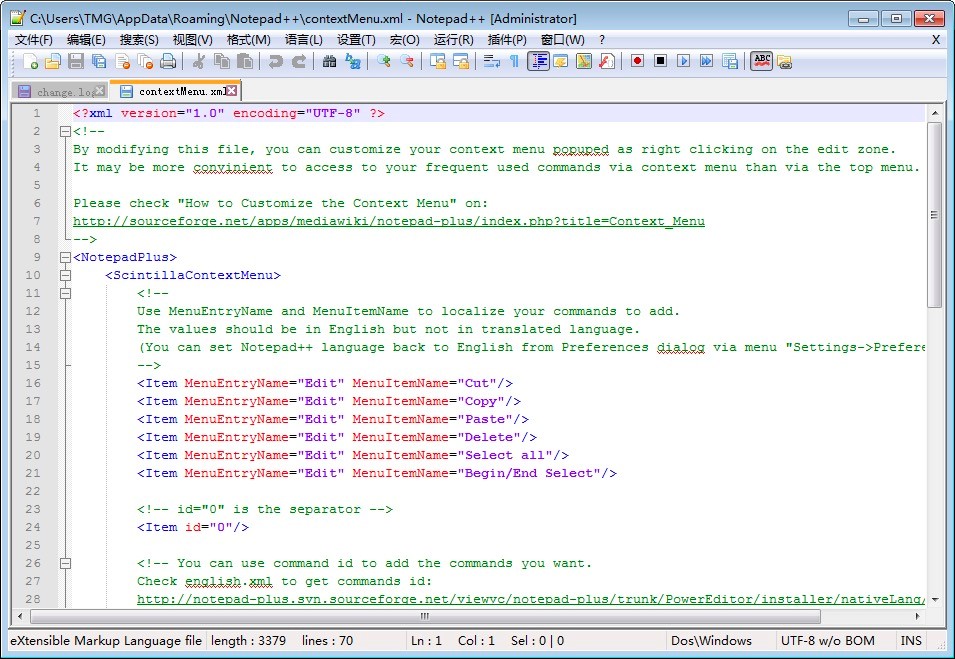Collapse the ScintillaContextMenu fold marker
955x659 pixels.
point(65,275)
